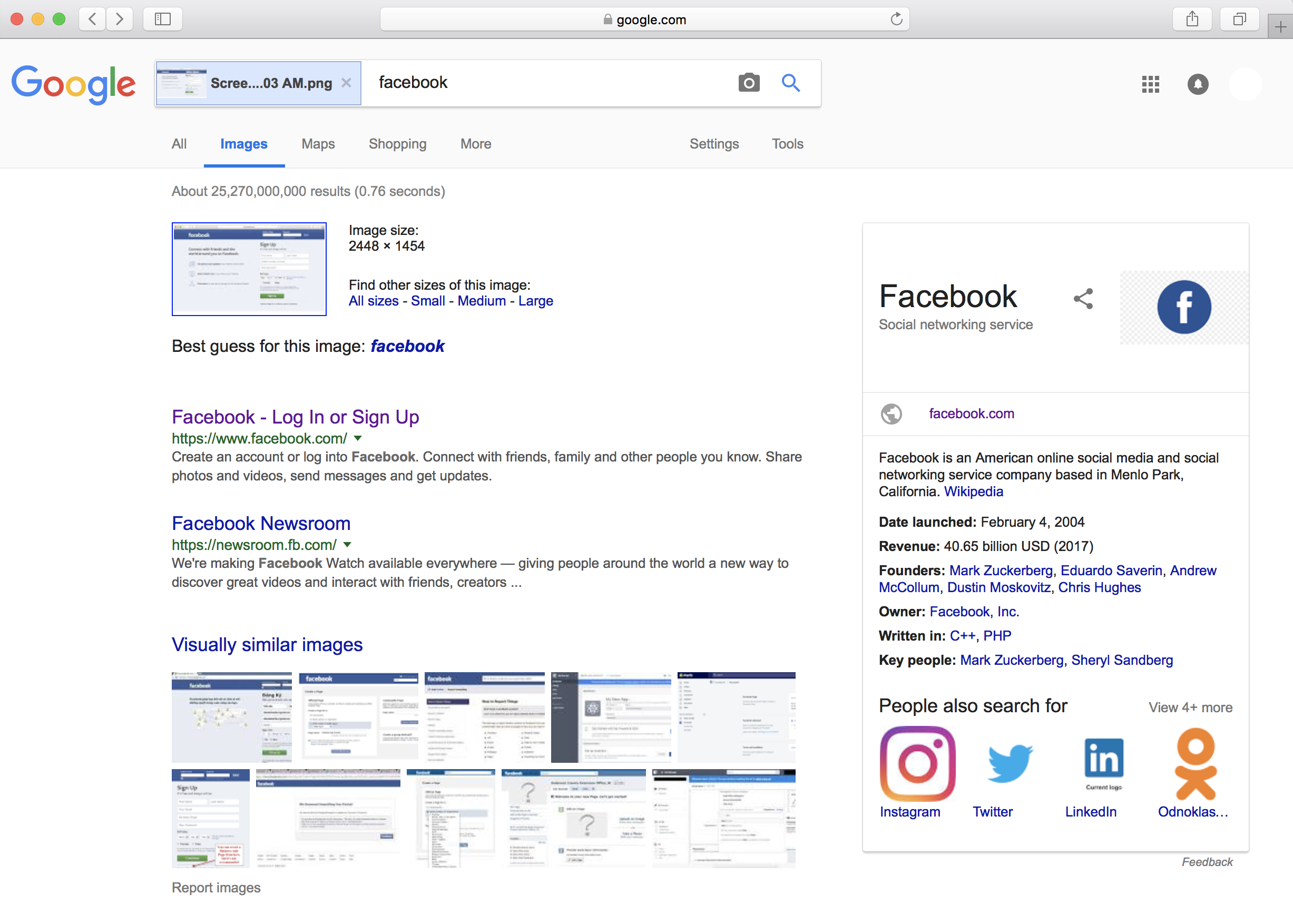Expand dropdown arrow beside https://www.facebook.com/
The height and width of the screenshot is (924, 1293).
click(357, 438)
